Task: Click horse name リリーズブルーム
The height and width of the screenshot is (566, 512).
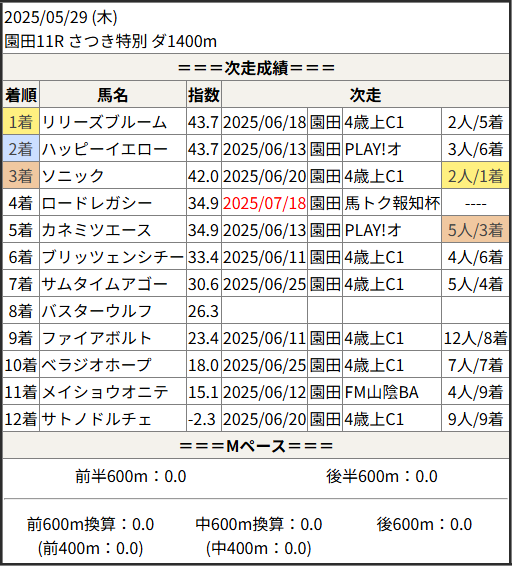Action: (104, 122)
